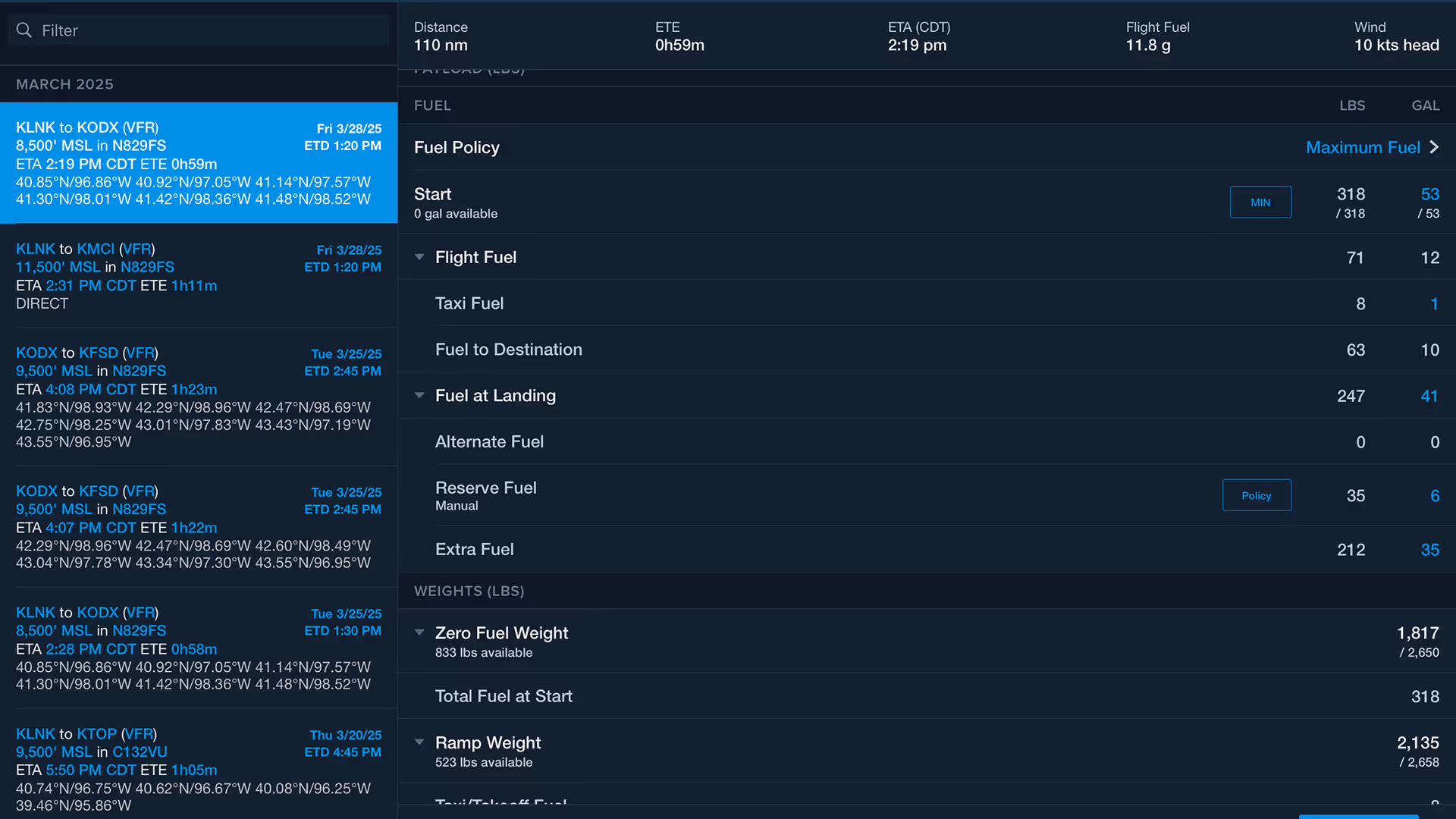Edit Reserve Fuel 6 gallons value

point(1434,495)
